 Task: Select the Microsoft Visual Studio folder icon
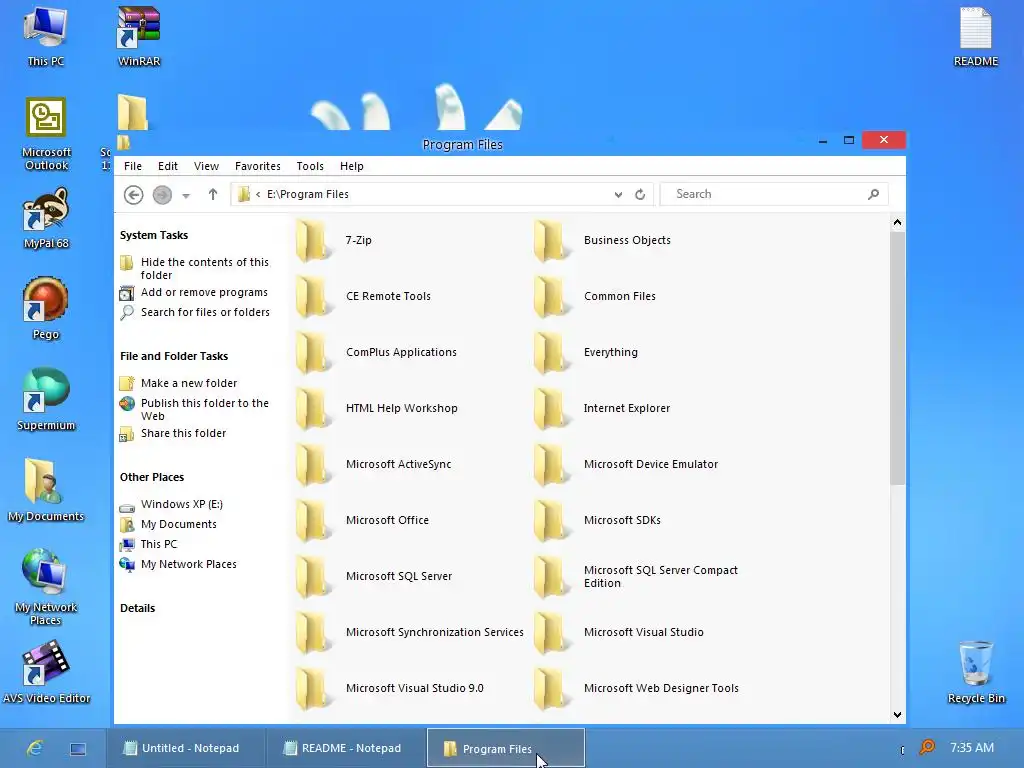point(551,633)
